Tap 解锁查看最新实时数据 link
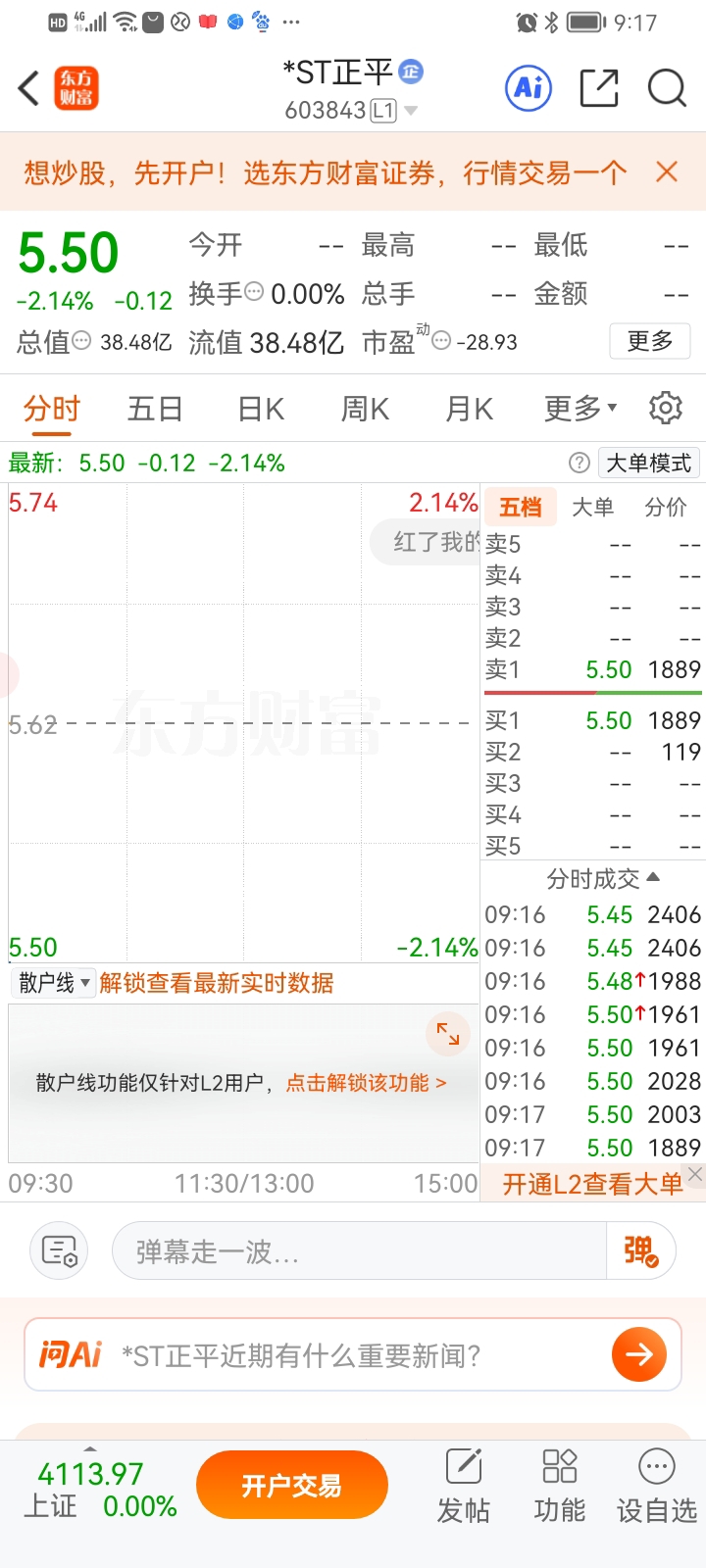The image size is (706, 1568). (x=217, y=983)
